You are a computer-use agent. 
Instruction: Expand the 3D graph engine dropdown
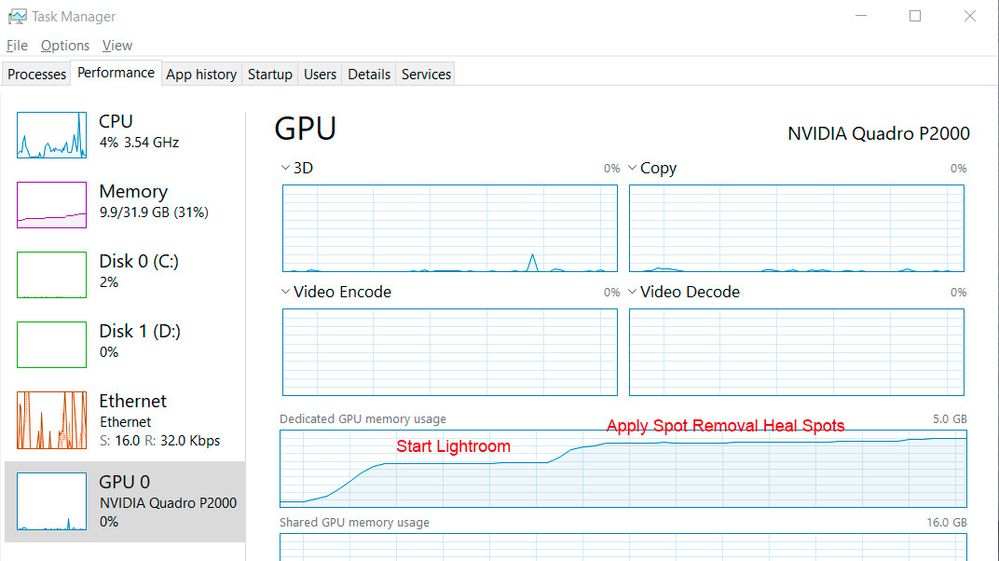pos(286,168)
